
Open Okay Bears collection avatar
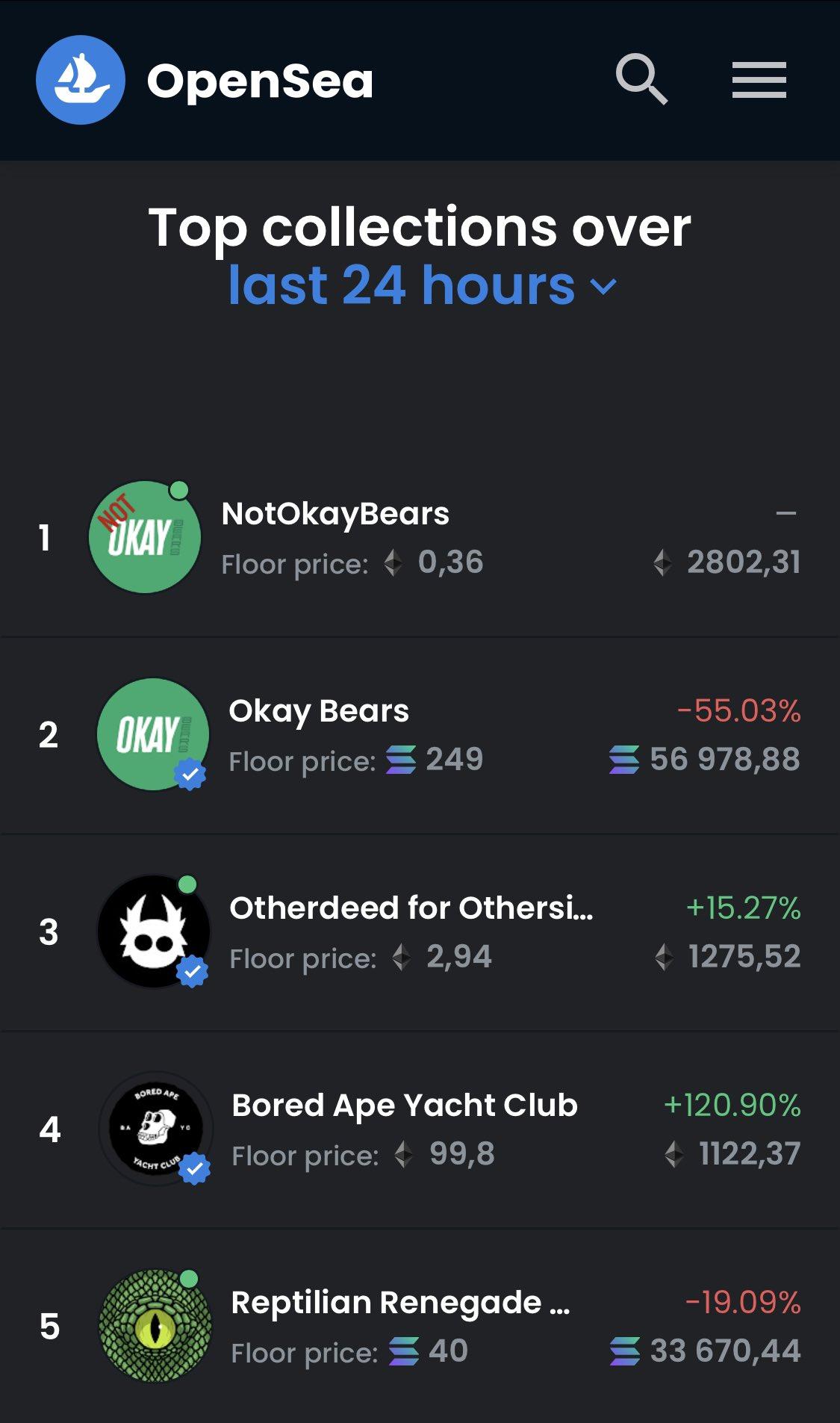pos(152,734)
